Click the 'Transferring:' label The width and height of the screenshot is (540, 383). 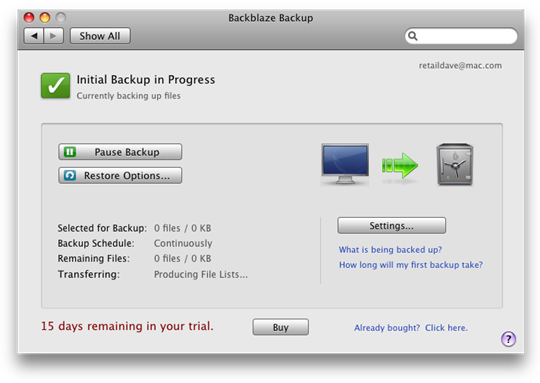click(89, 274)
